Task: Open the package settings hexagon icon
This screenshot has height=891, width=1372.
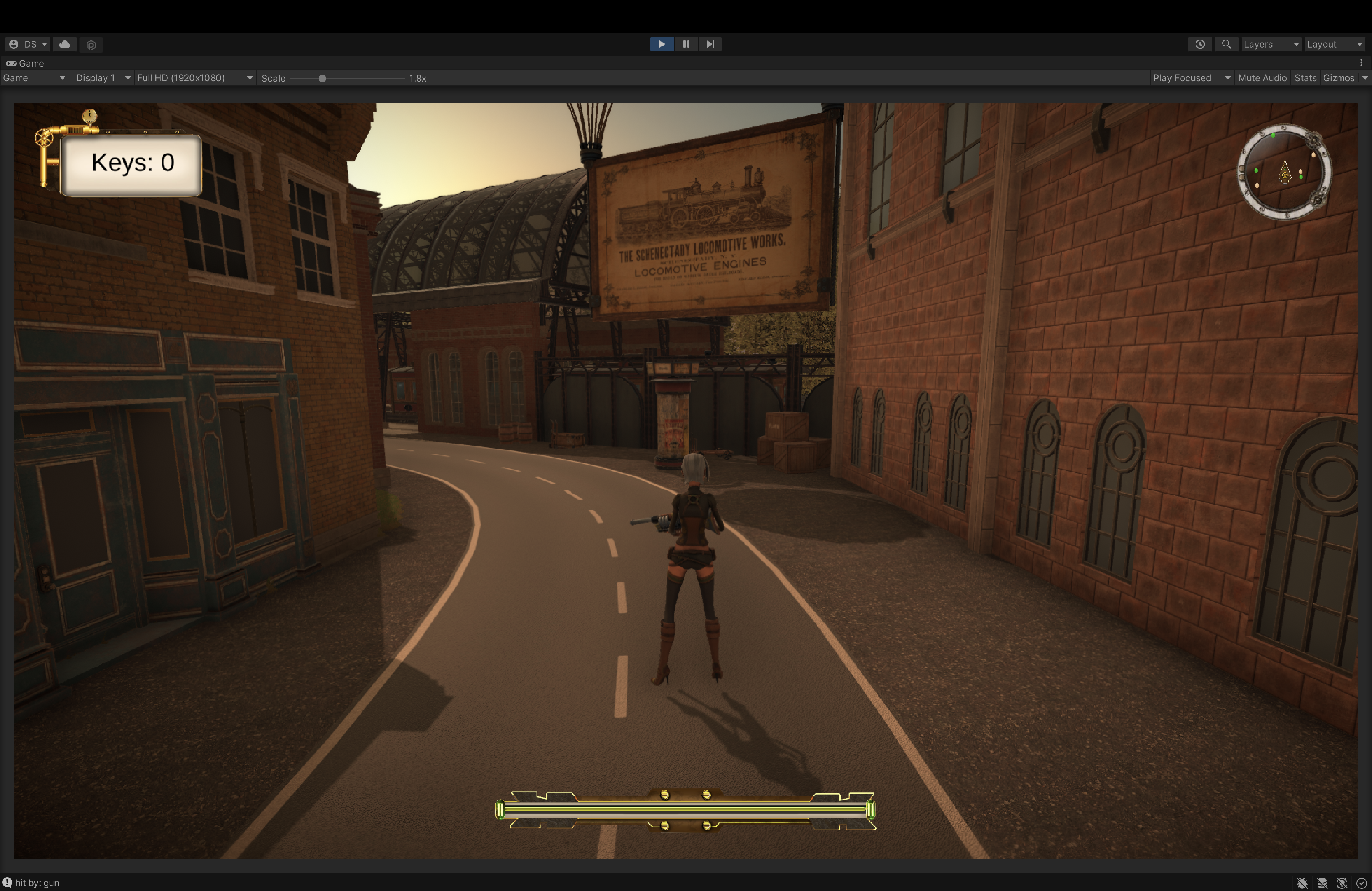Action: click(91, 44)
